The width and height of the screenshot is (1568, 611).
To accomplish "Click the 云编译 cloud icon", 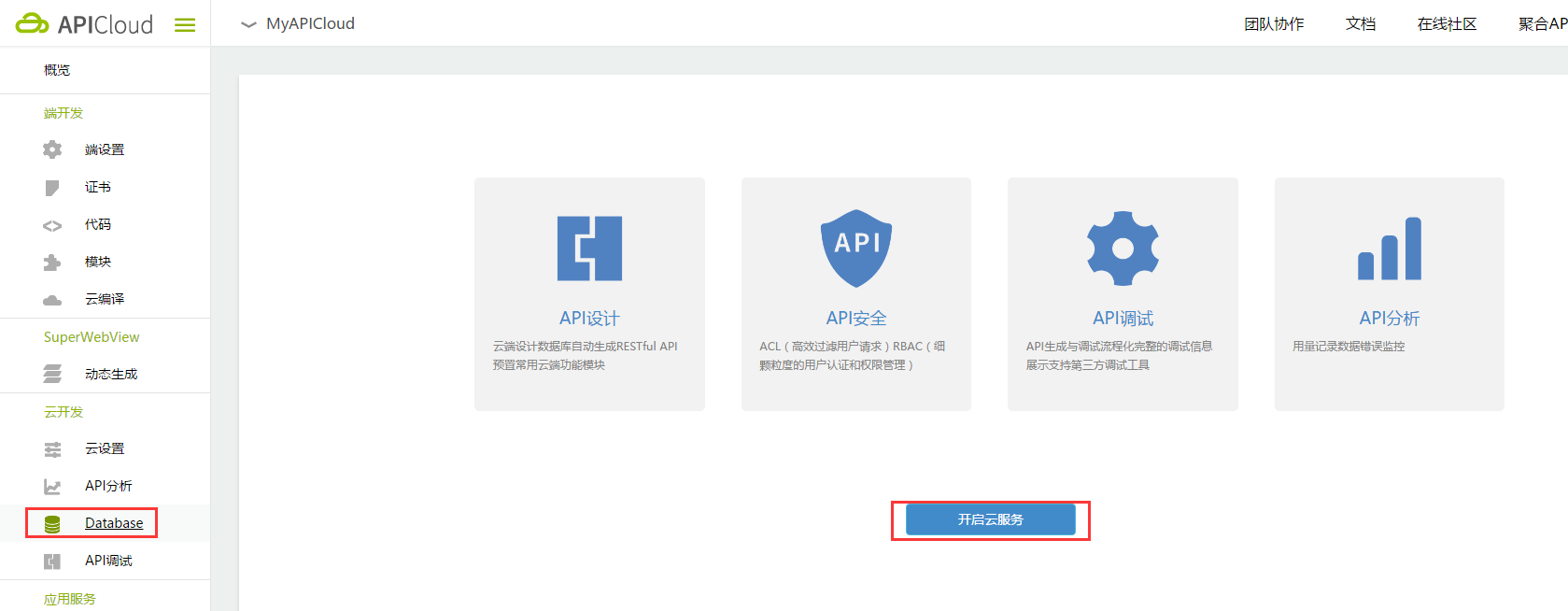I will [52, 300].
